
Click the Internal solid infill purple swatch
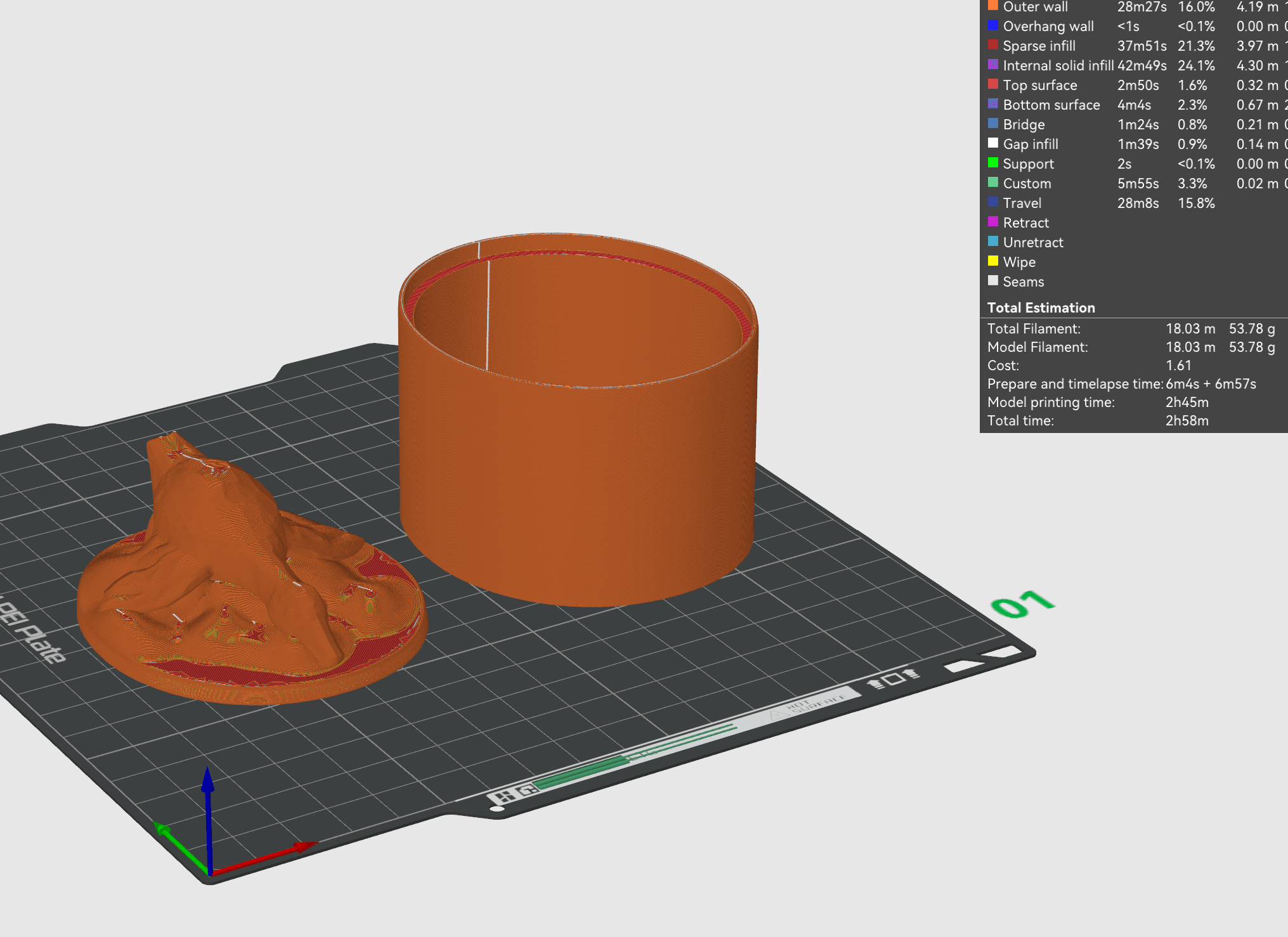993,65
